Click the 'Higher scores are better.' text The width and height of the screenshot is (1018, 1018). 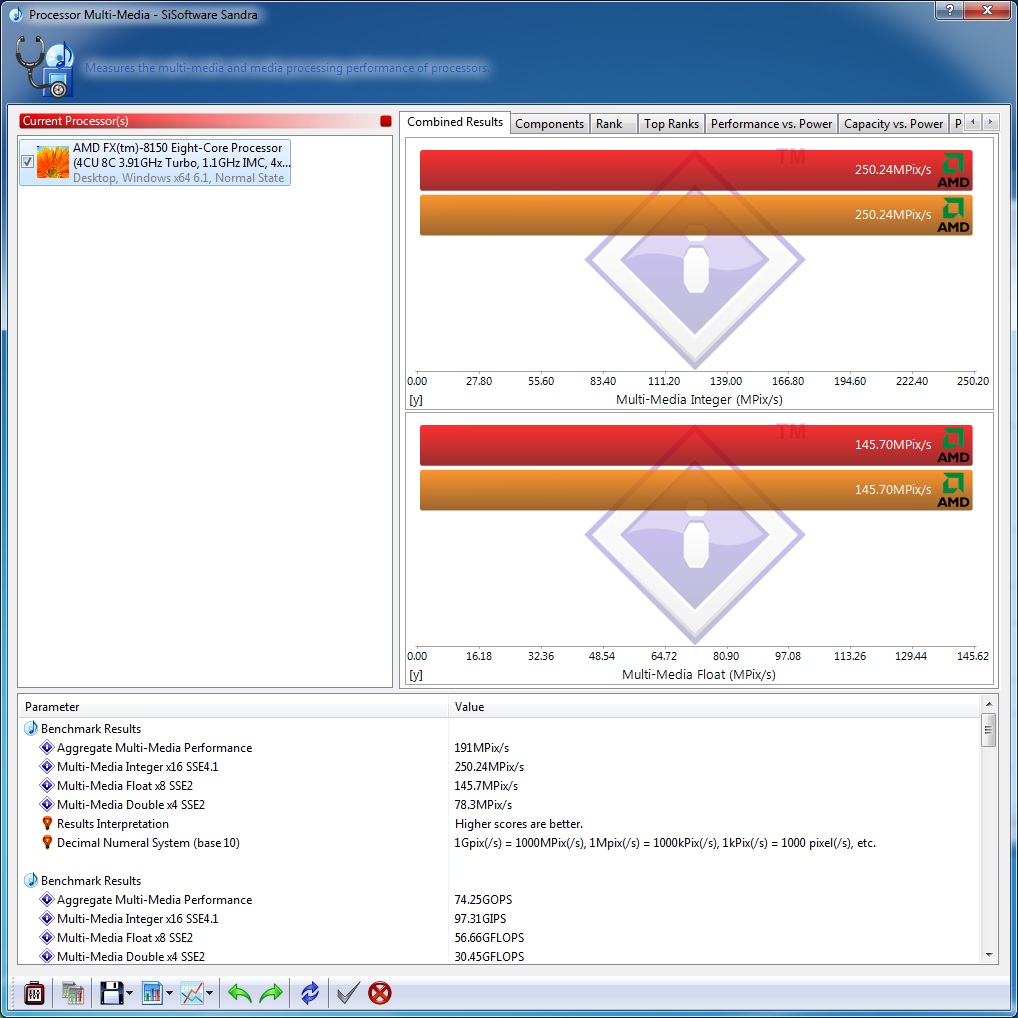pyautogui.click(x=519, y=824)
